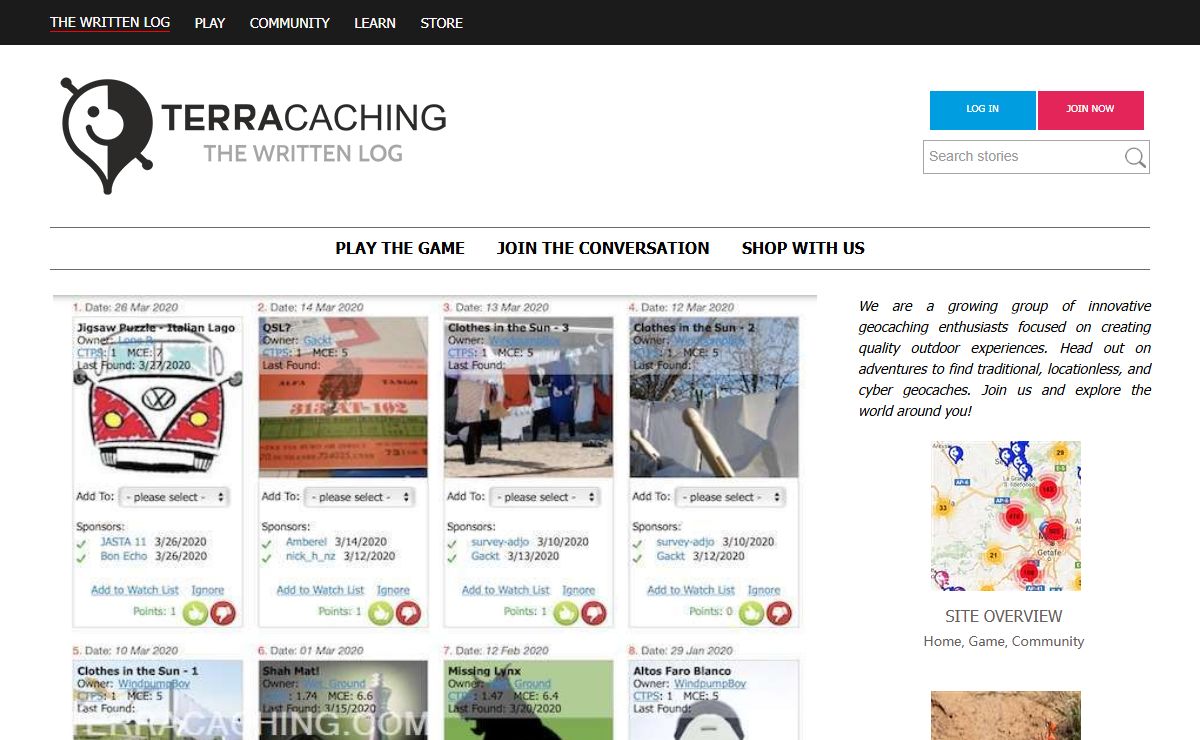This screenshot has height=740, width=1200.
Task: Thumbs up the Jigsaw Puzzle Italian Lago cache
Action: pyautogui.click(x=195, y=612)
